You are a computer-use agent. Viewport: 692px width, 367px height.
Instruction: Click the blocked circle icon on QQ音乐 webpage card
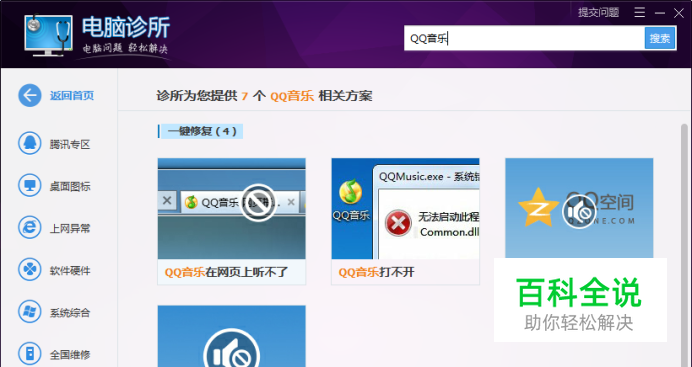259,202
